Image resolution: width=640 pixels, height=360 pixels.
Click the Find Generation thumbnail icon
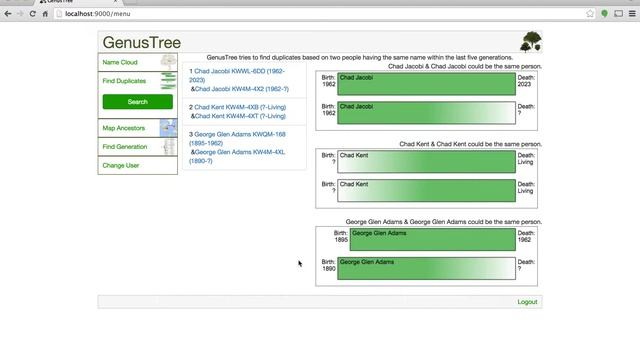click(168, 147)
